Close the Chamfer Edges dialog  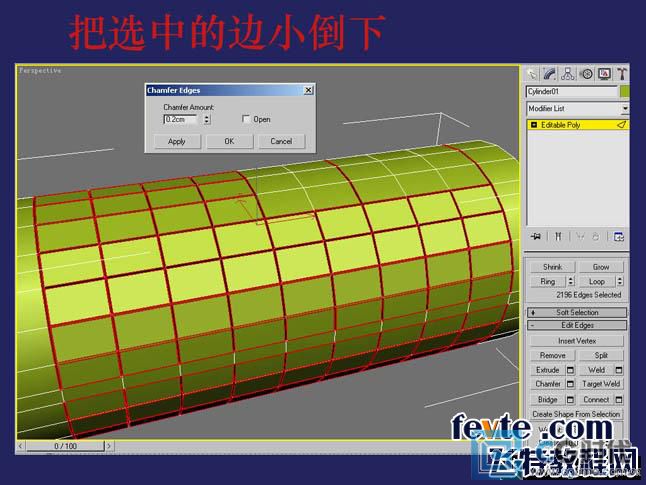click(x=309, y=90)
